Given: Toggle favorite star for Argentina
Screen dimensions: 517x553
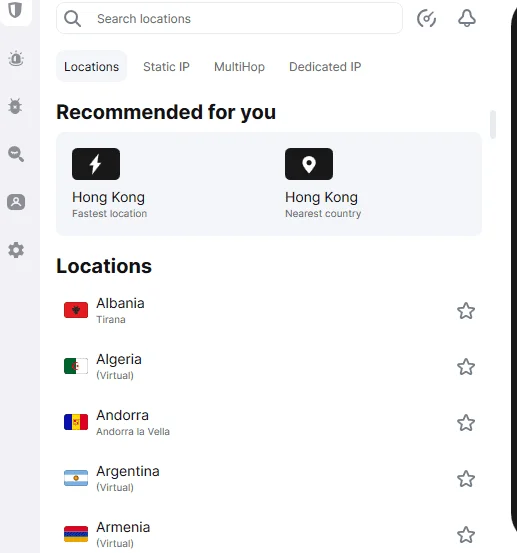Looking at the screenshot, I should point(466,479).
